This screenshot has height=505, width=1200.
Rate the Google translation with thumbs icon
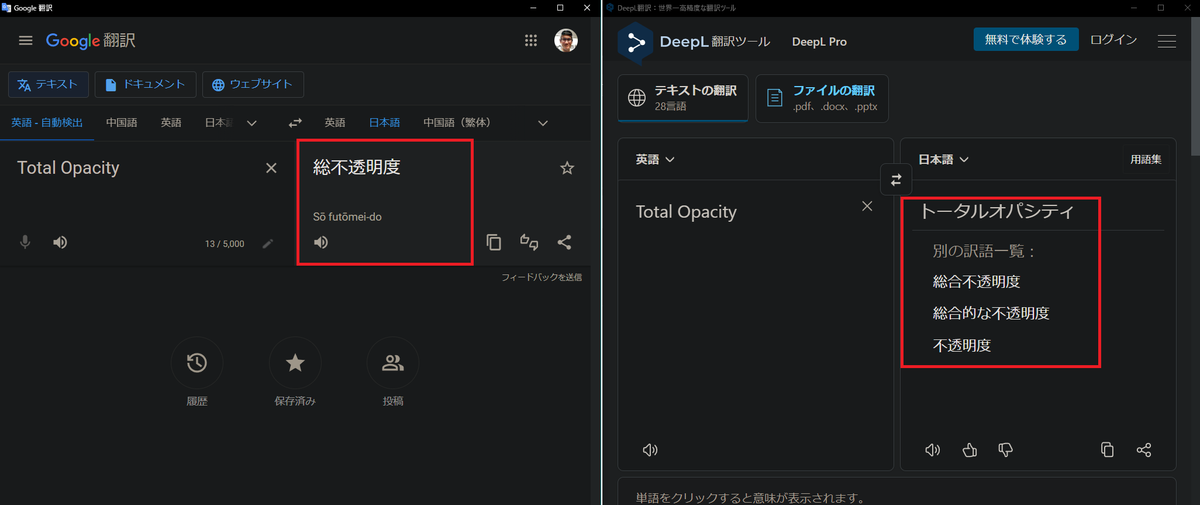click(x=529, y=242)
